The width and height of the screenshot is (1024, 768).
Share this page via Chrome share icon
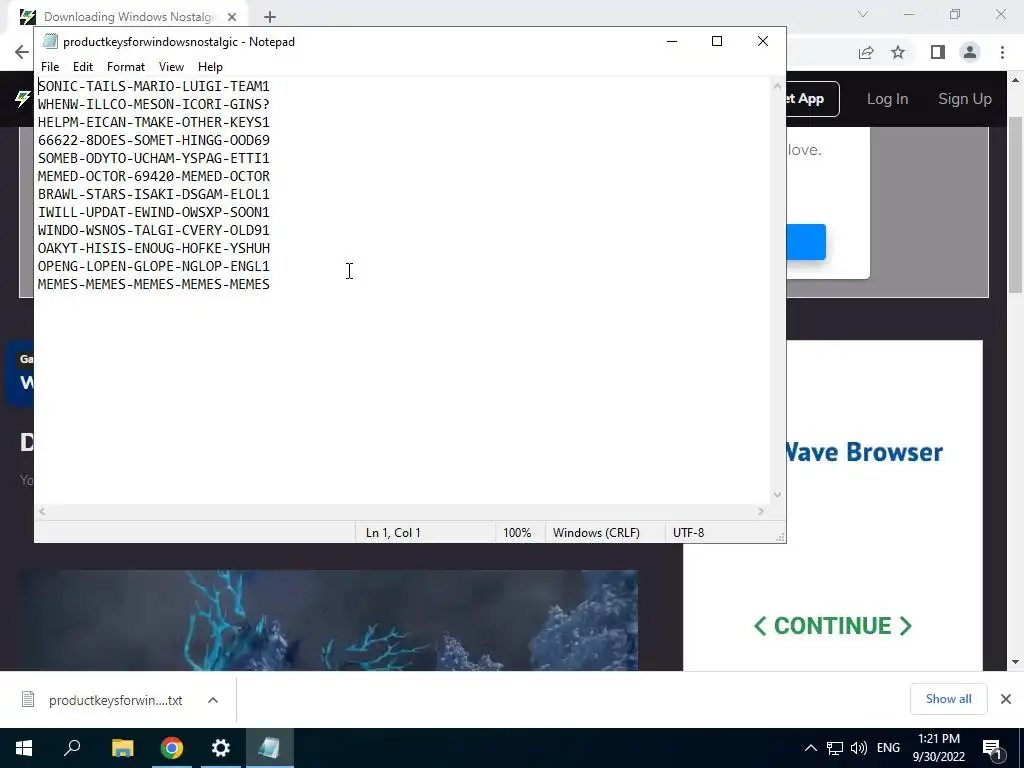(x=866, y=52)
